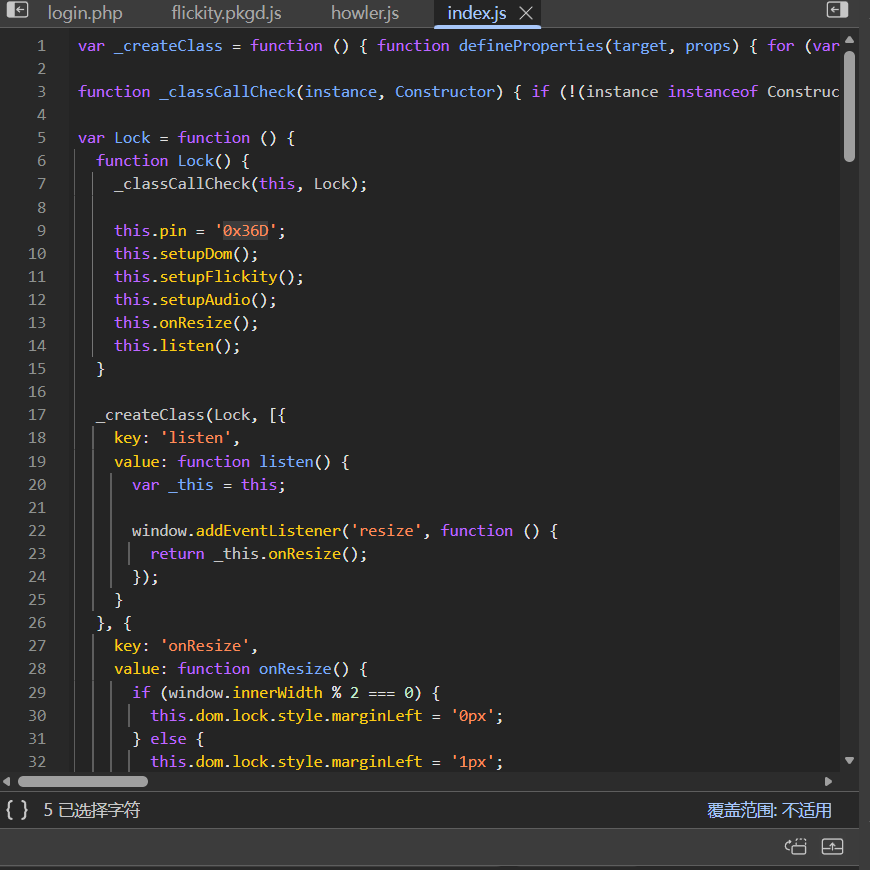Click the expand drawer icon in bottom corner

[x=832, y=847]
